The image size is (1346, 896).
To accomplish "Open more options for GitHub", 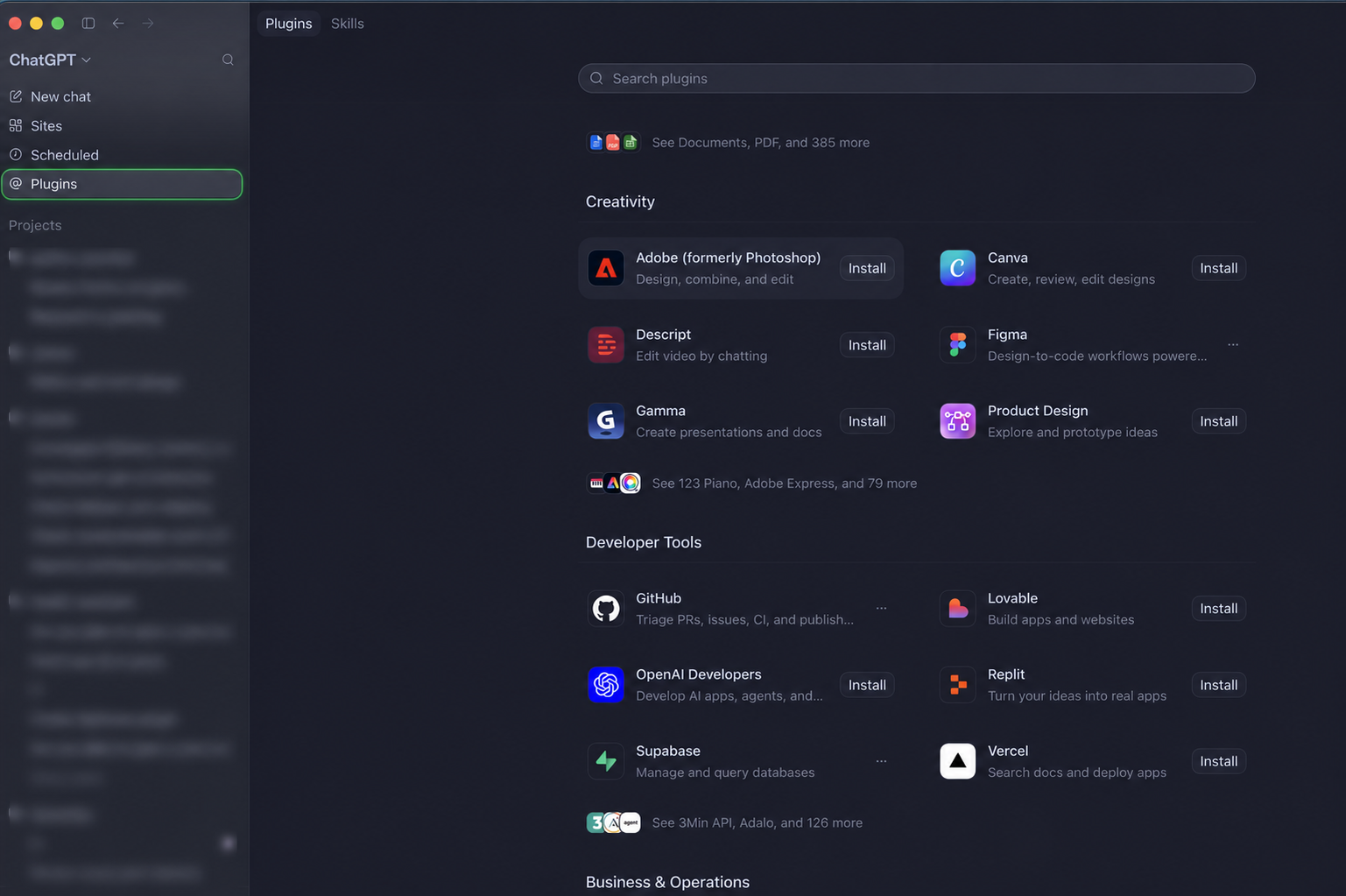I will [881, 609].
